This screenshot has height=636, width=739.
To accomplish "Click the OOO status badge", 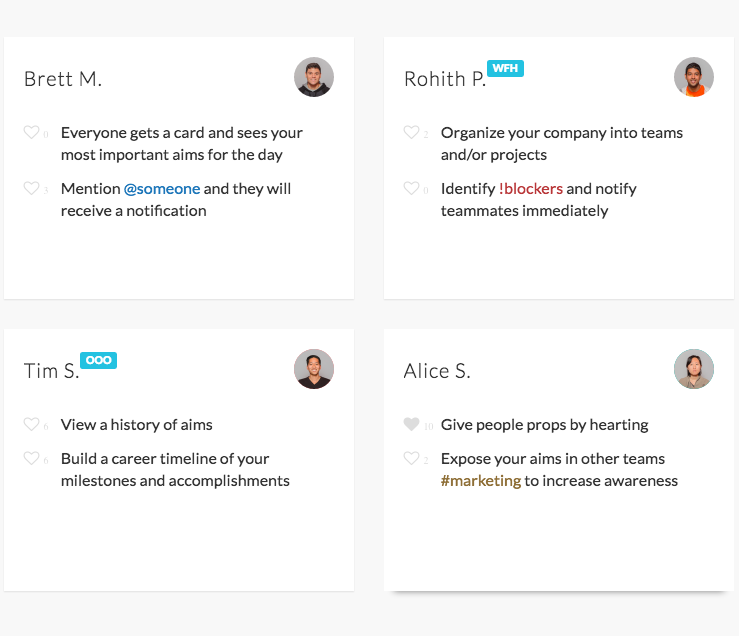I will tap(99, 360).
